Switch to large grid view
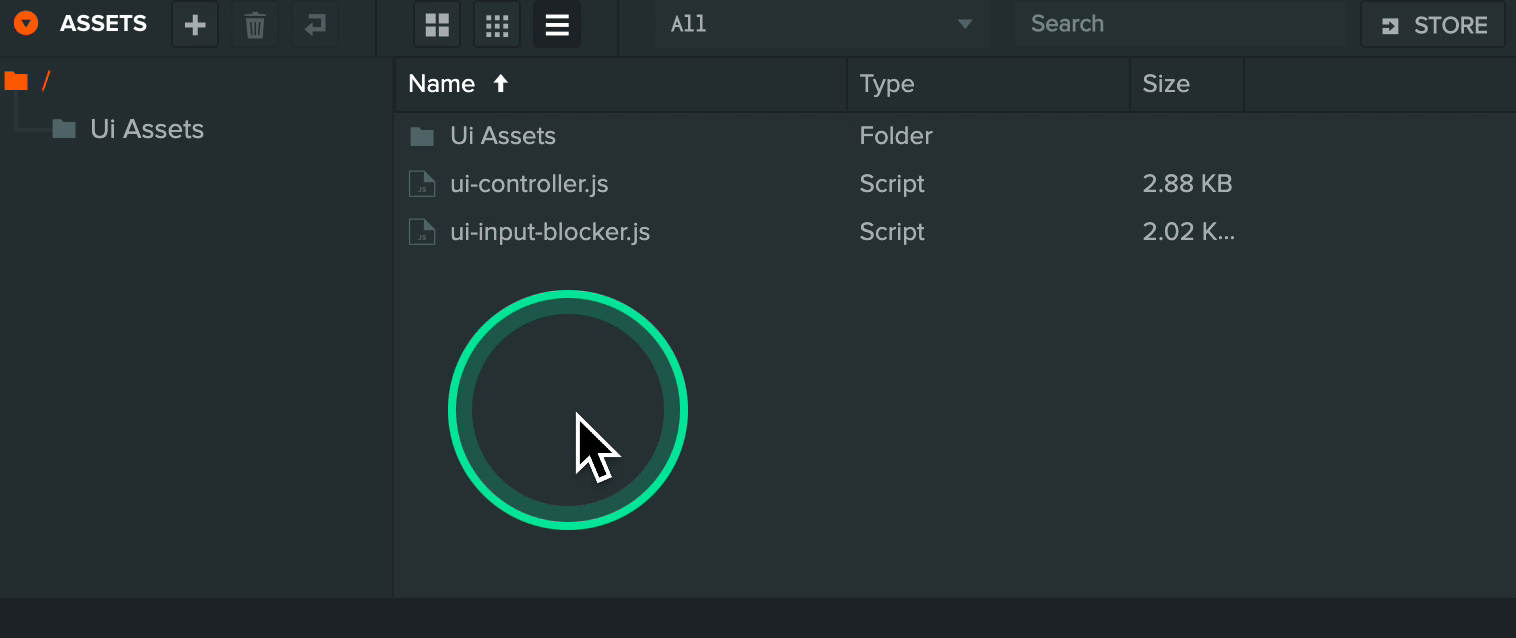1516x638 pixels. tap(437, 25)
